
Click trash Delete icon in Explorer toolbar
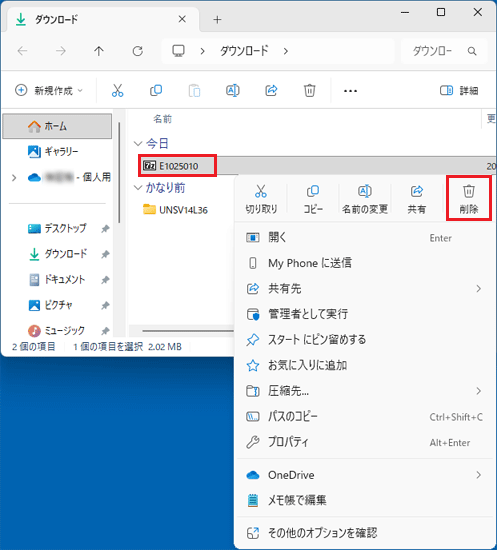tap(309, 90)
